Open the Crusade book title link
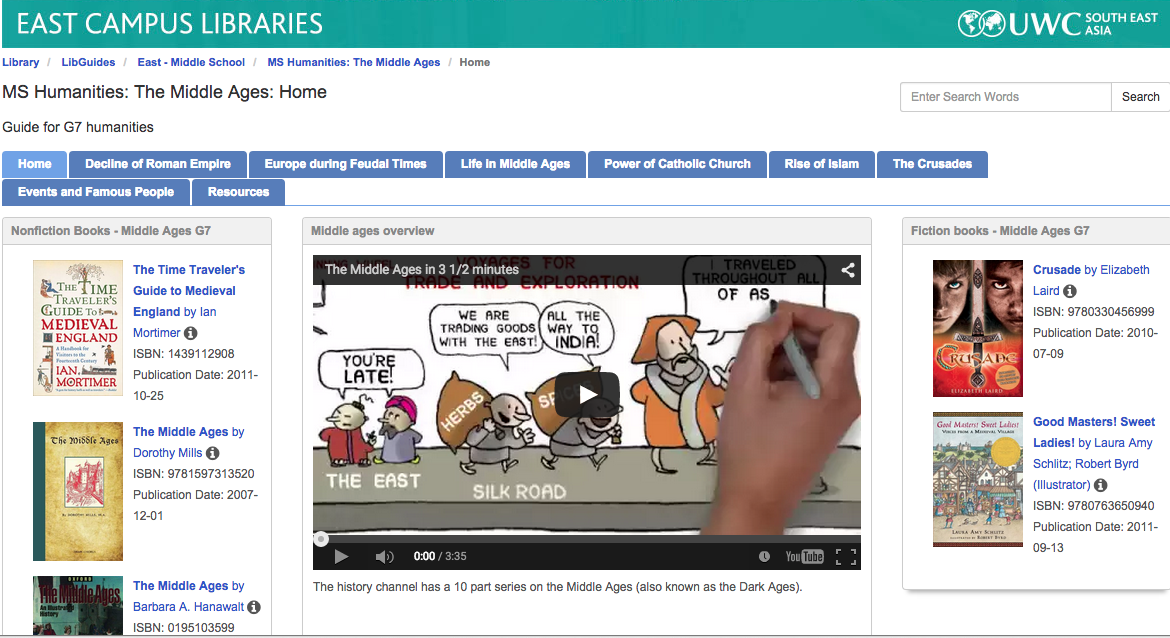 pos(1057,269)
